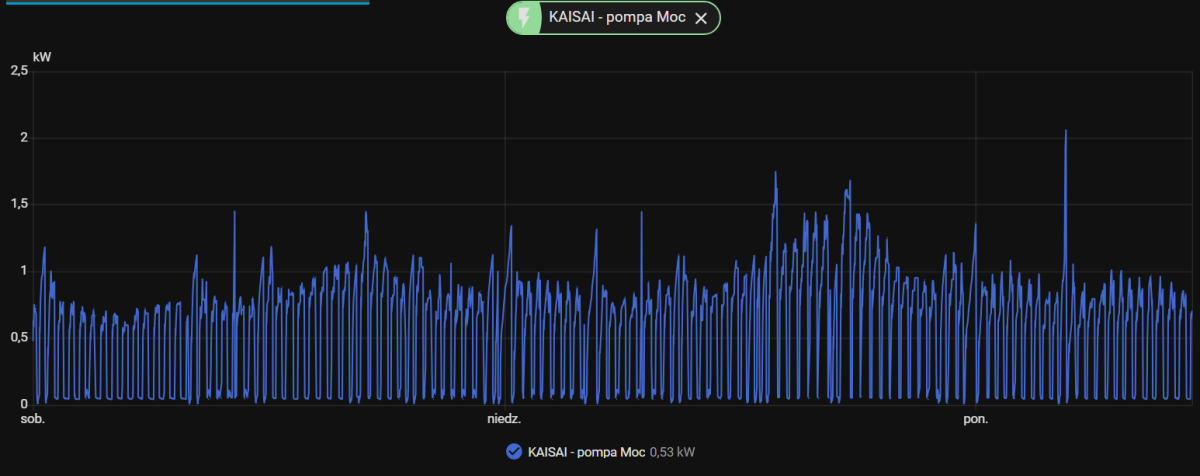
Task: Click the 2,5 y-axis label
Action: click(18, 71)
